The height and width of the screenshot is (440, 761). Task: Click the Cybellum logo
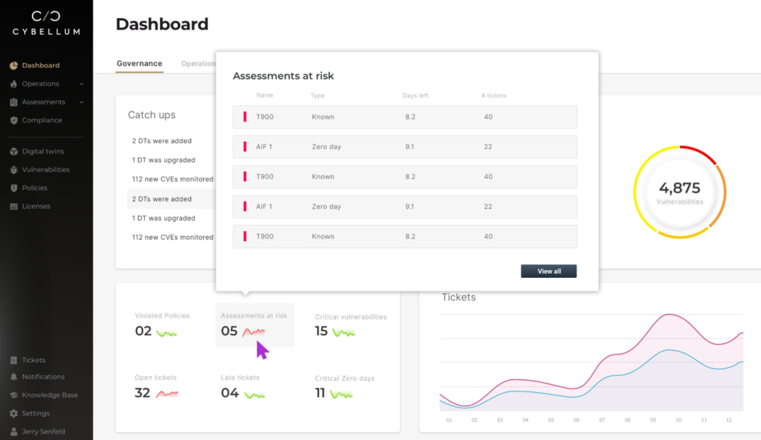click(46, 23)
